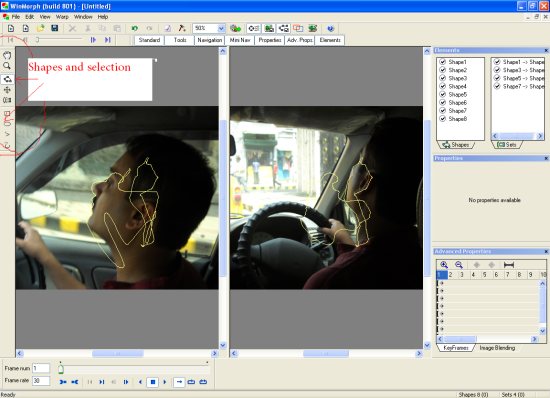Screen dimensions: 550x398
Task: Open the File menu
Action: pos(16,17)
